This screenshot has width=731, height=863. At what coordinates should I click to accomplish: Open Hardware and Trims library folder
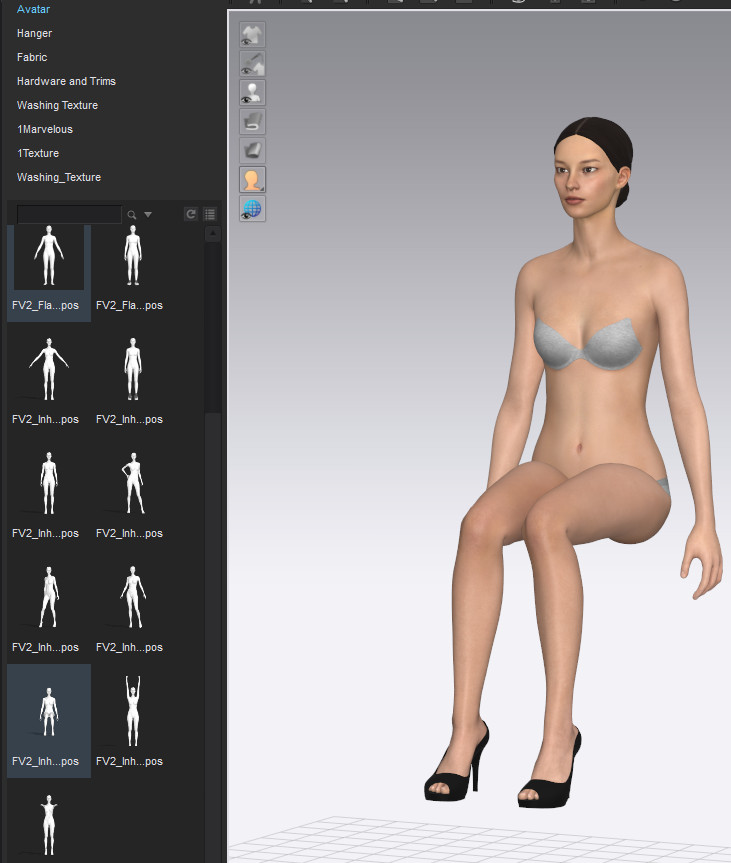click(67, 81)
